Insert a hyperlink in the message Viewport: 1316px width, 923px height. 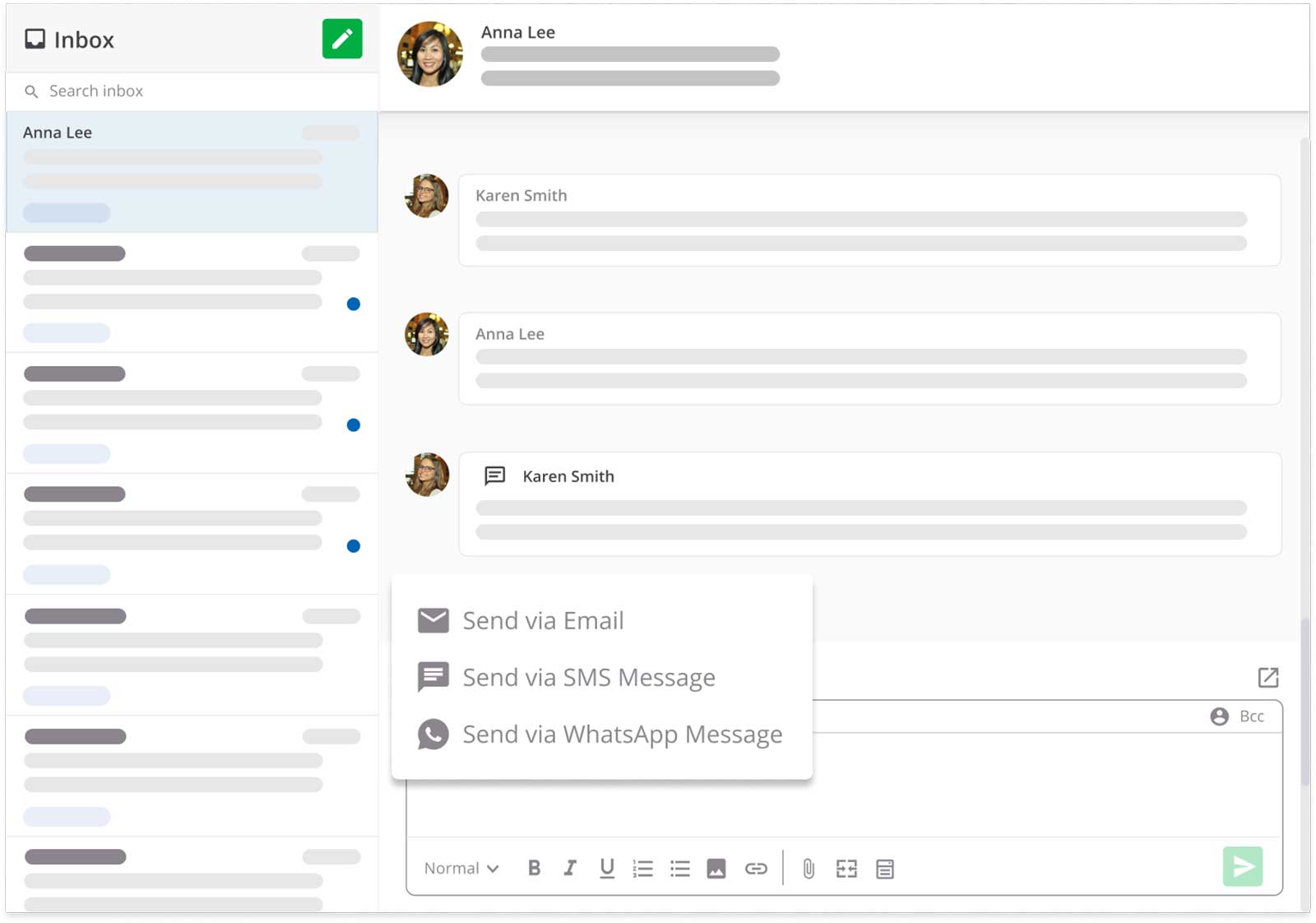[x=756, y=869]
